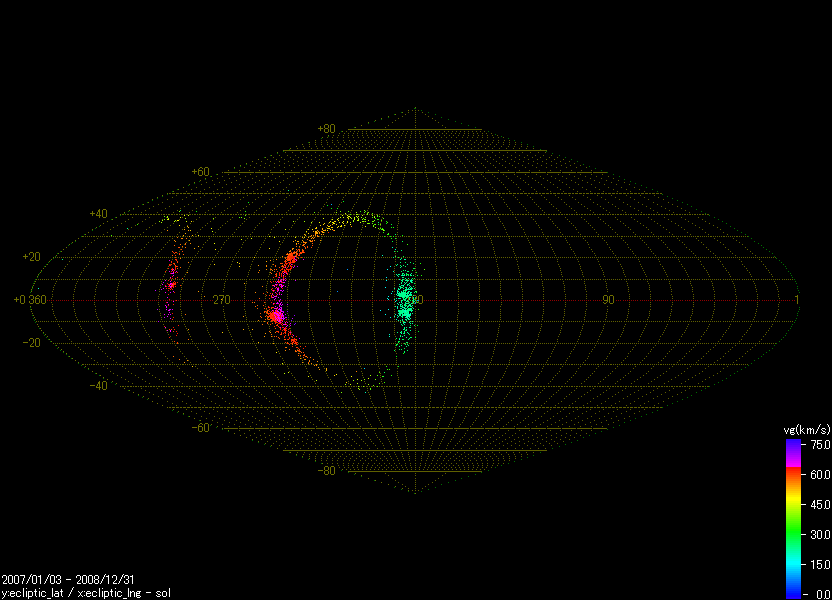Select the -40 latitude label

point(98,386)
